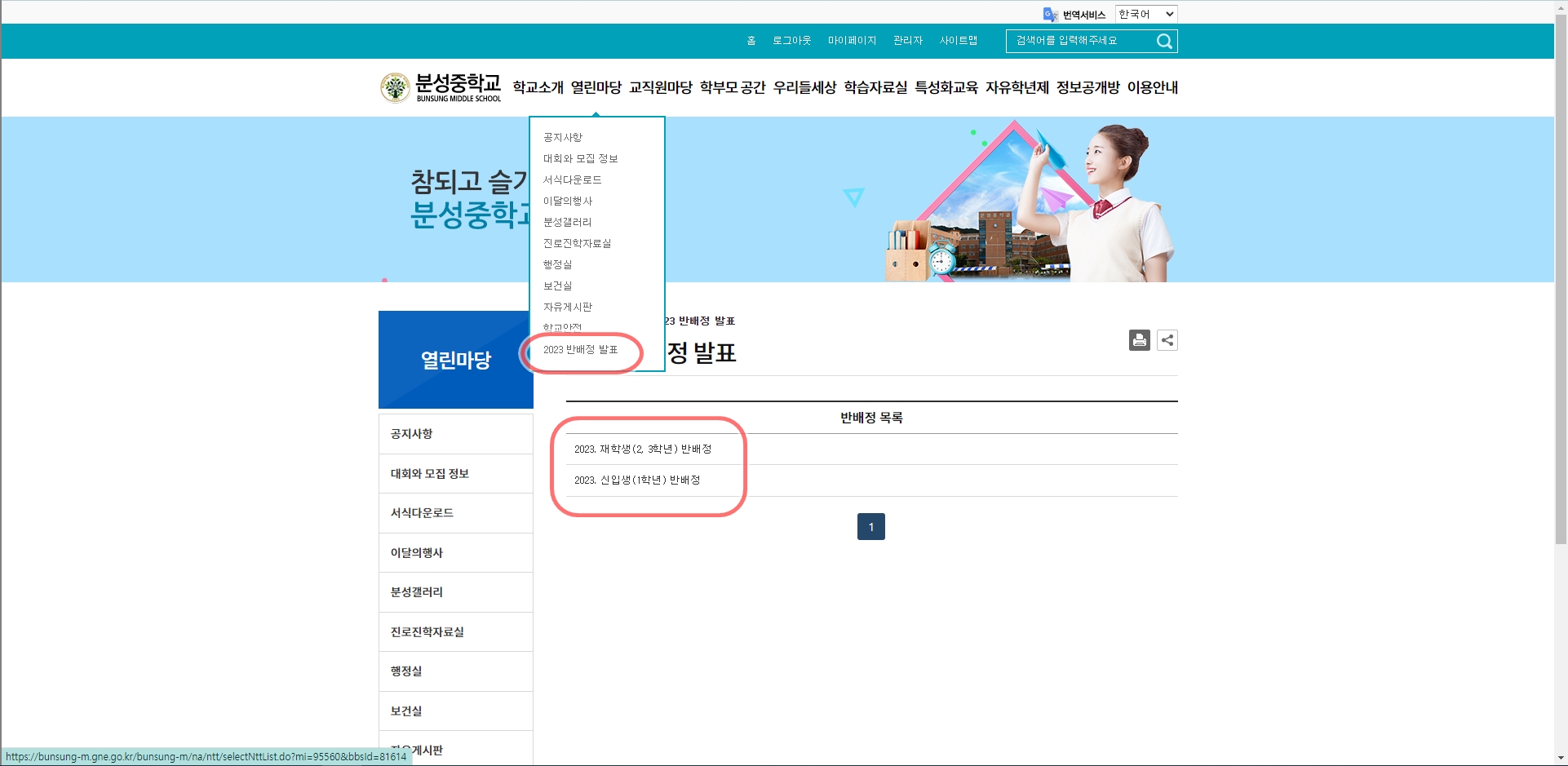Select 서식다운로드 in the left sidebar

tap(422, 513)
